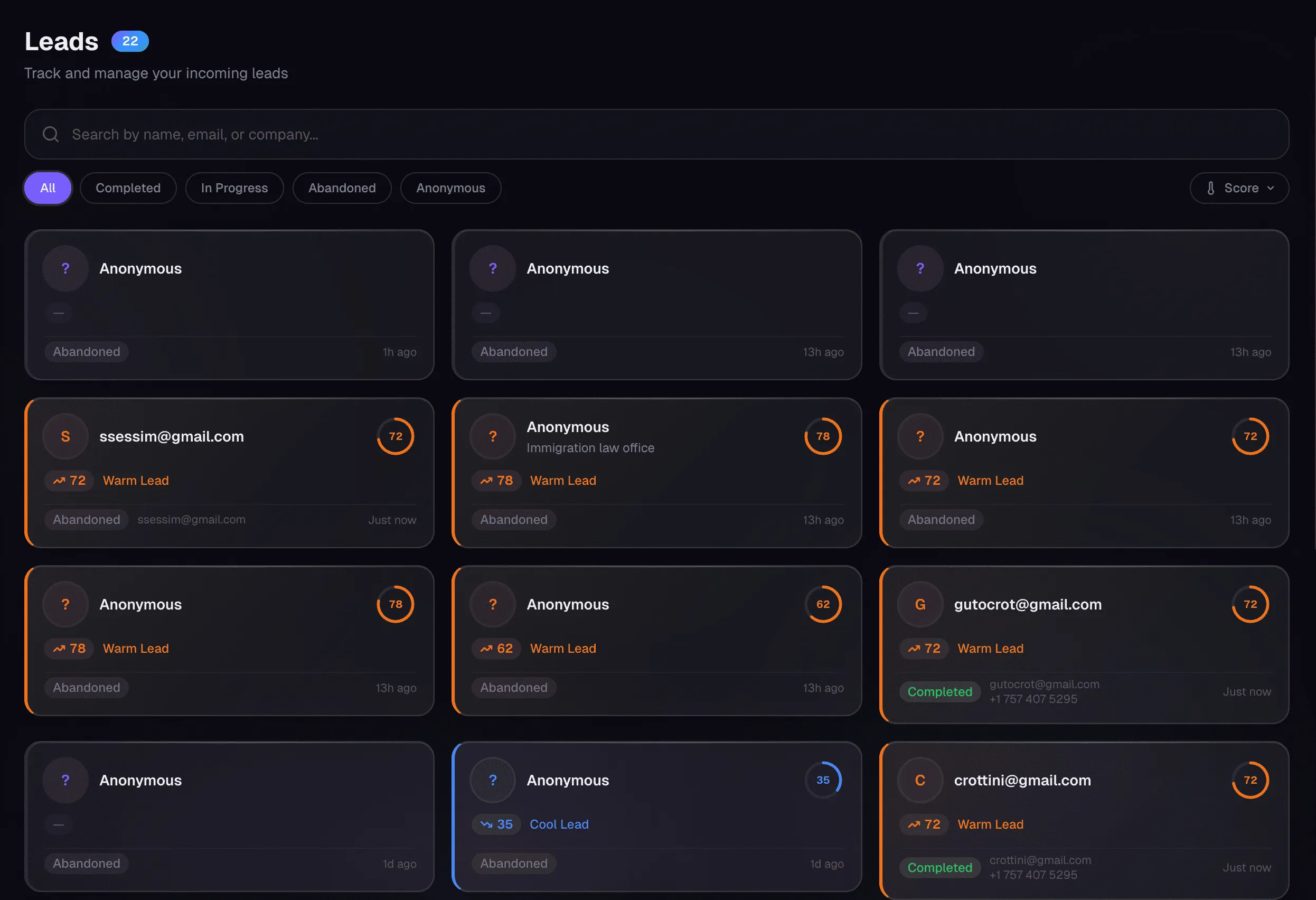1316x900 pixels.
Task: Switch to the Abandoned tab
Action: pyautogui.click(x=342, y=187)
